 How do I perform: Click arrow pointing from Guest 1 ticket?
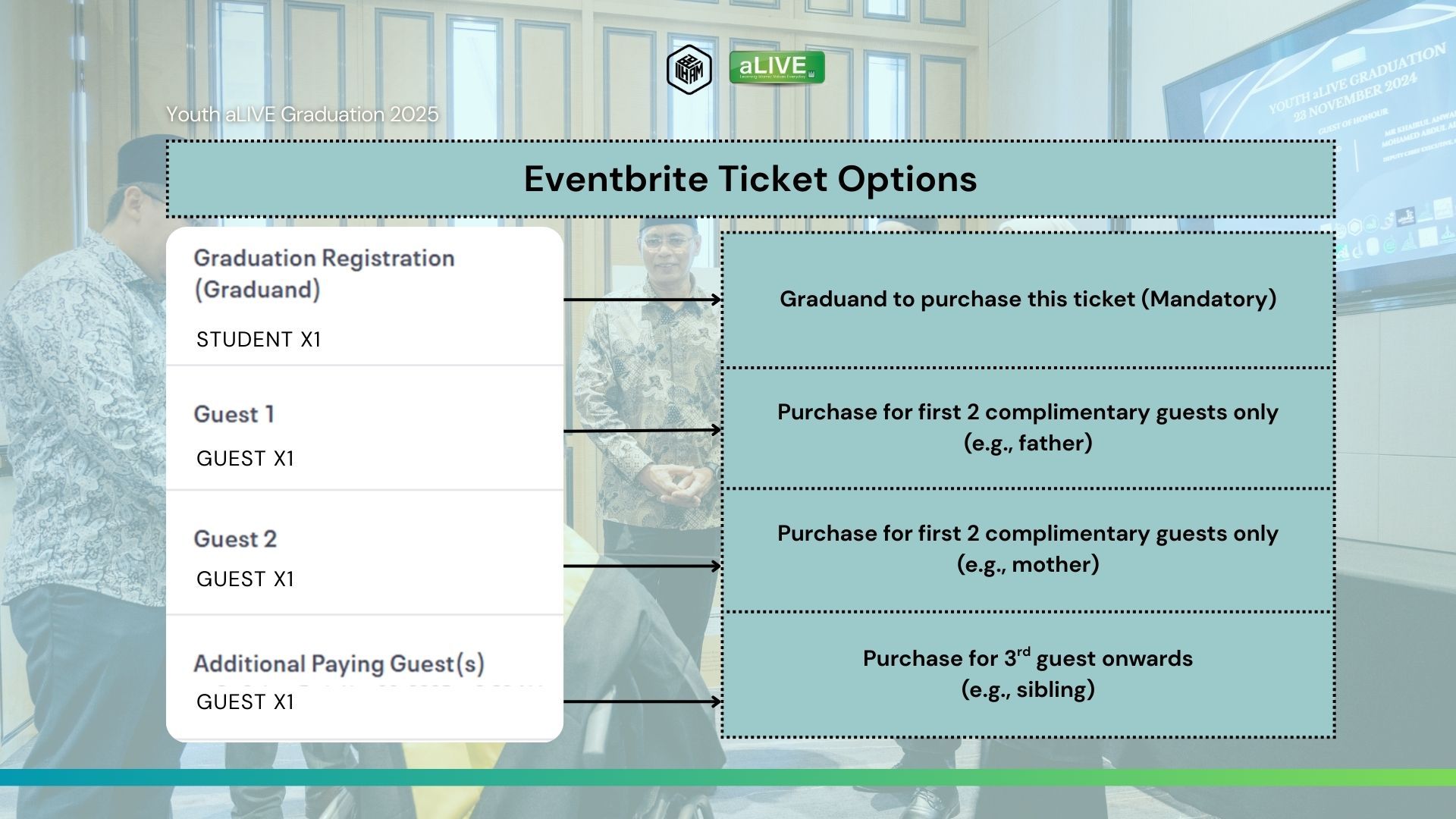(642, 430)
